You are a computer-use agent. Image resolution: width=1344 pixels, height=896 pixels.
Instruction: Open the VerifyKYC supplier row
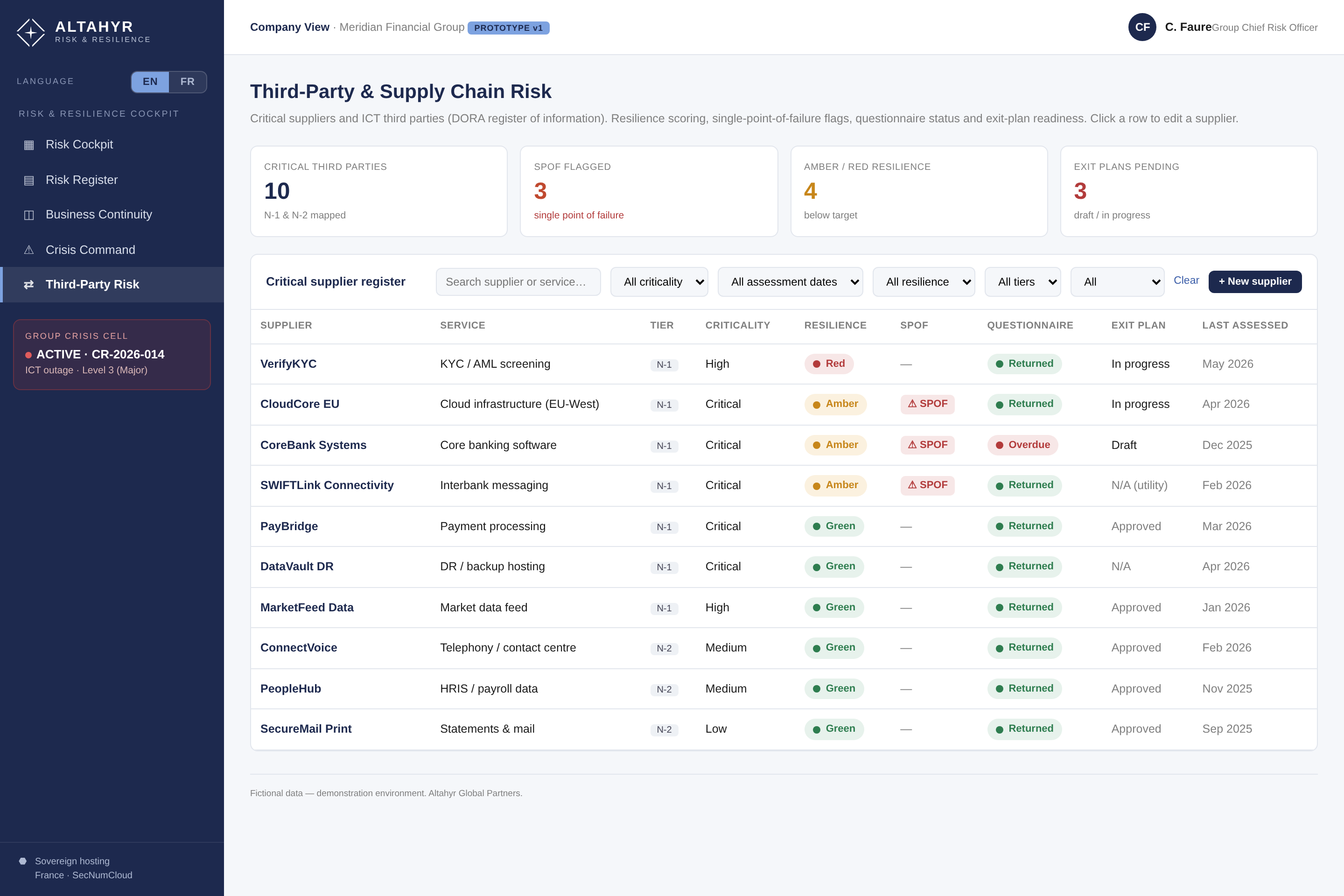click(784, 364)
